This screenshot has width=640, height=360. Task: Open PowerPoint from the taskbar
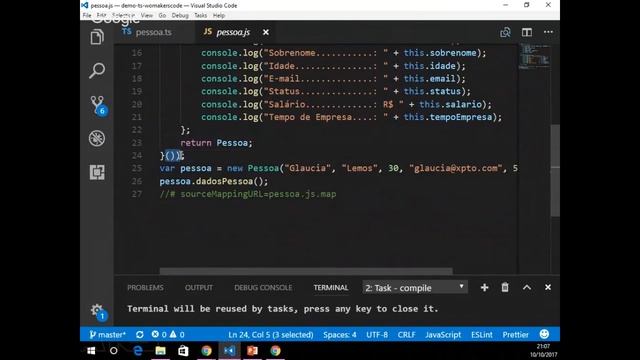[x=252, y=351]
